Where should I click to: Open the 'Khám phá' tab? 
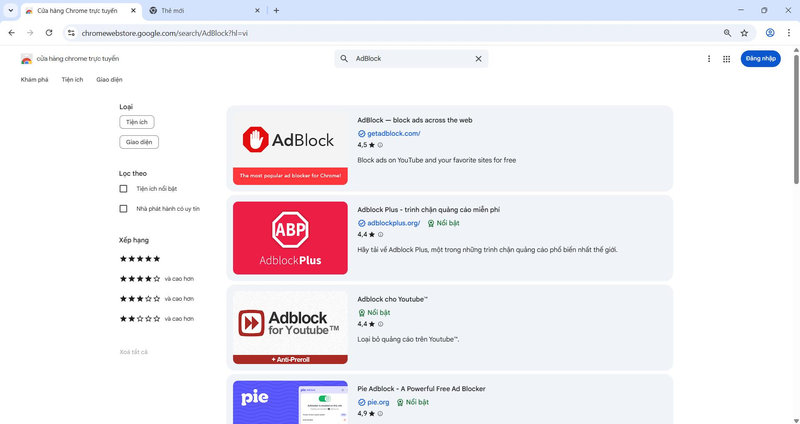tap(35, 80)
